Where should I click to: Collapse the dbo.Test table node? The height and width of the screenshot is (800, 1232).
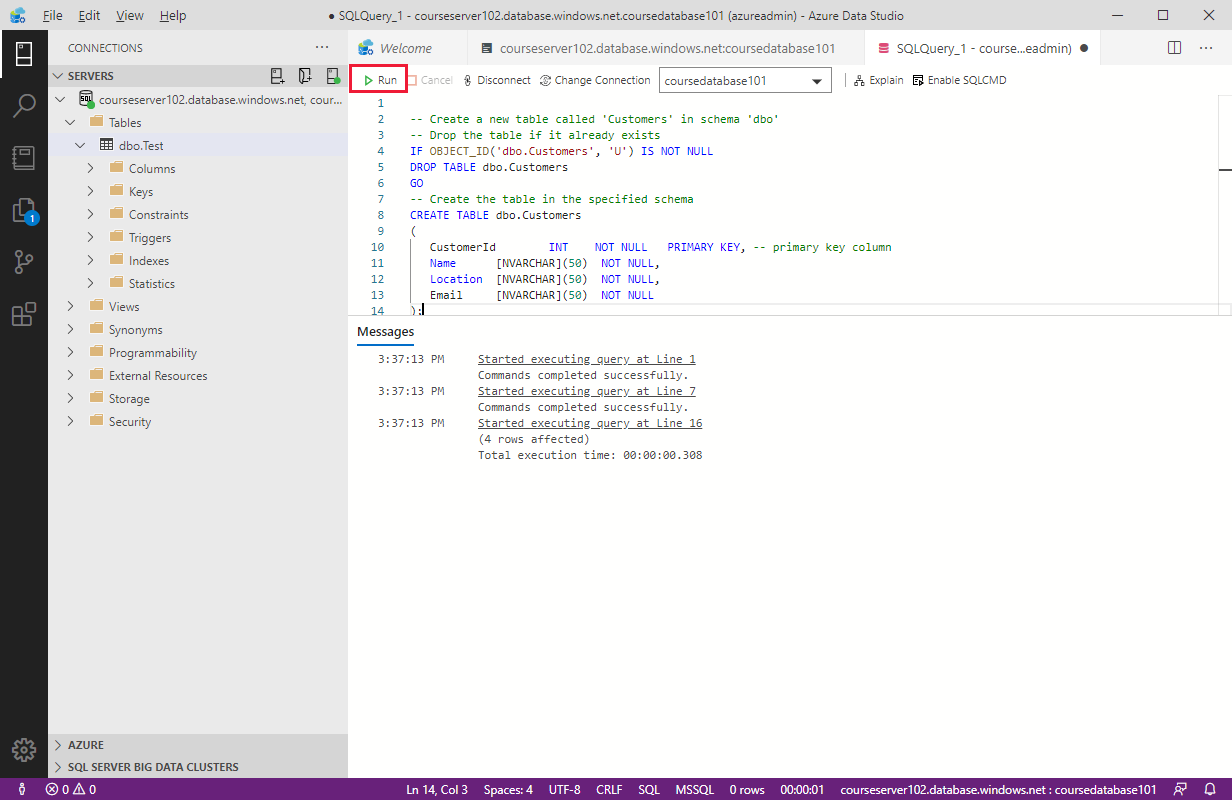click(81, 144)
